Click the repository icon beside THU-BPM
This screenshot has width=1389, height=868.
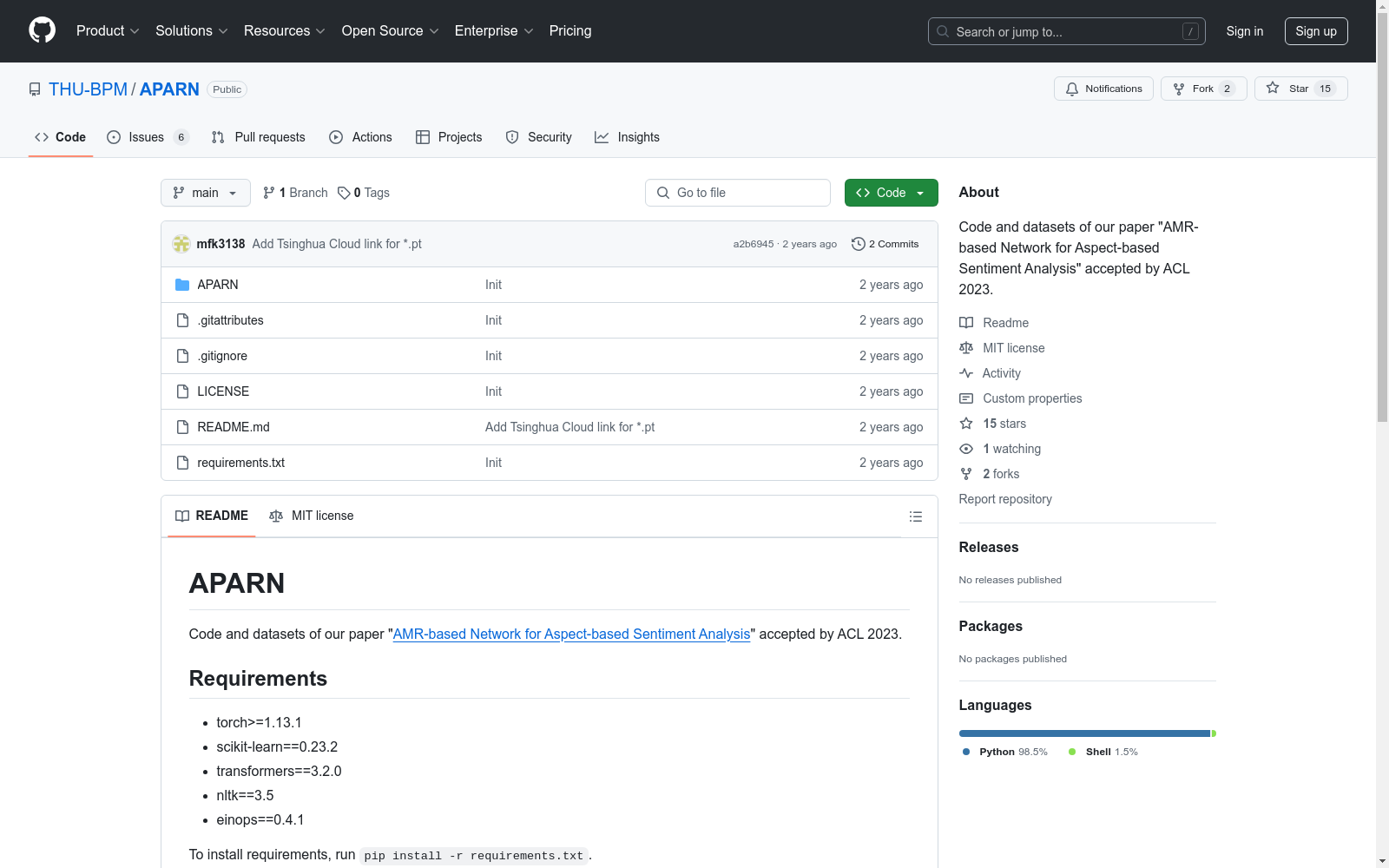(x=35, y=89)
